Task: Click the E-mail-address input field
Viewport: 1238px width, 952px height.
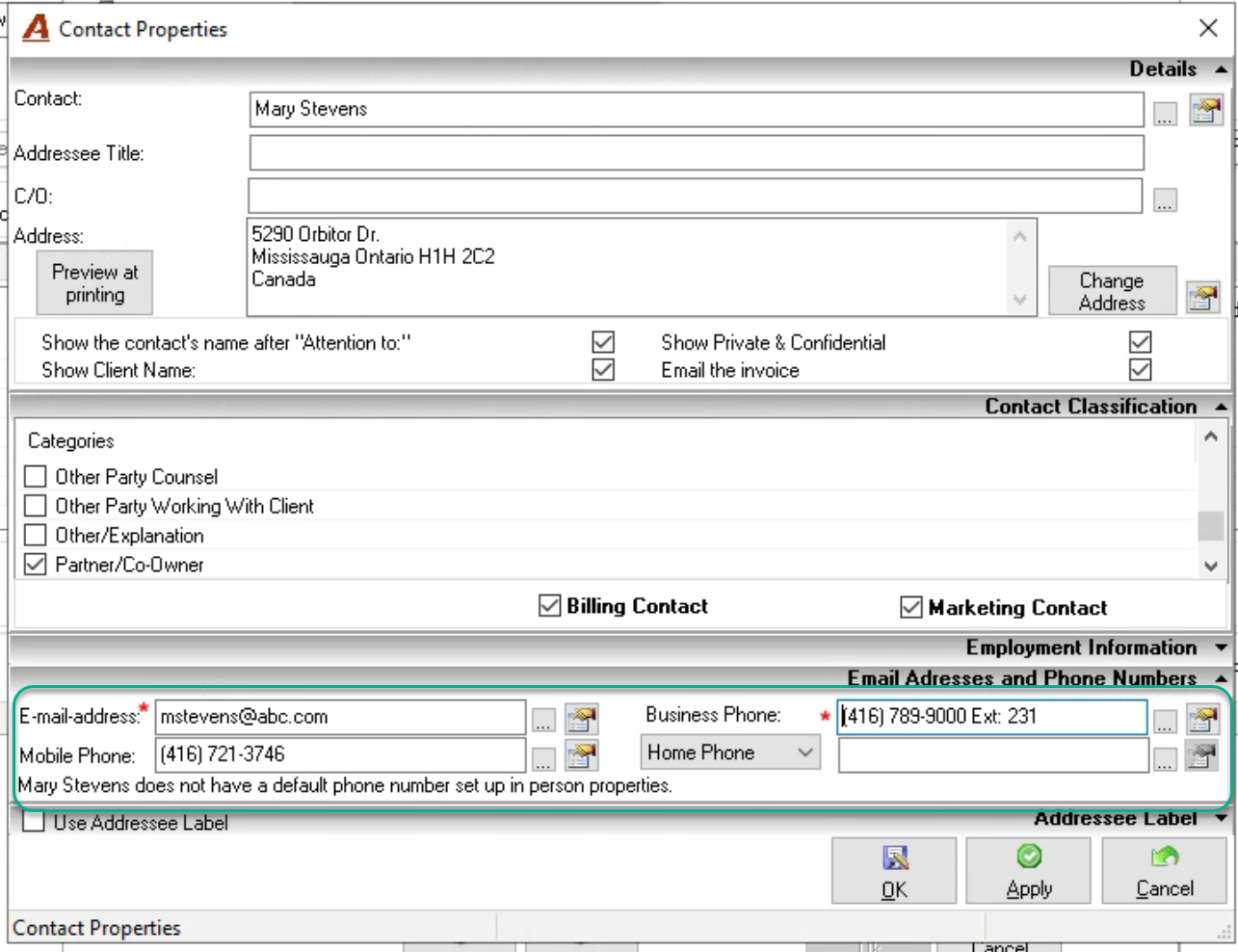Action: coord(341,717)
